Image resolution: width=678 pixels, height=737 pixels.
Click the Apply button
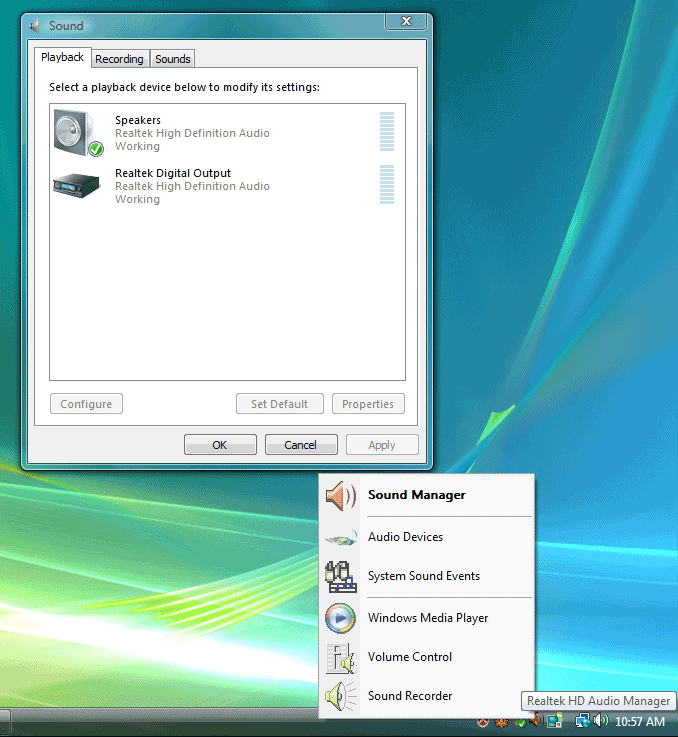coord(382,445)
